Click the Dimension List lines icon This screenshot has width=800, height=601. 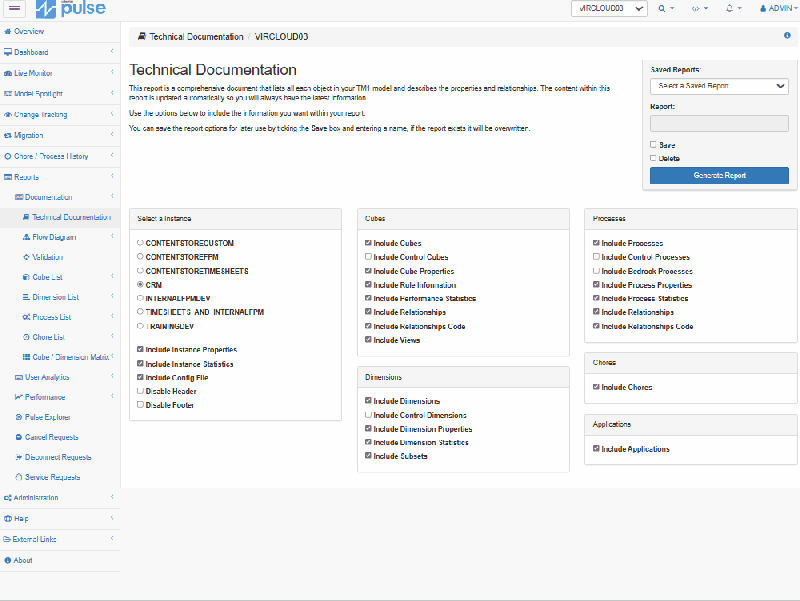tap(27, 297)
